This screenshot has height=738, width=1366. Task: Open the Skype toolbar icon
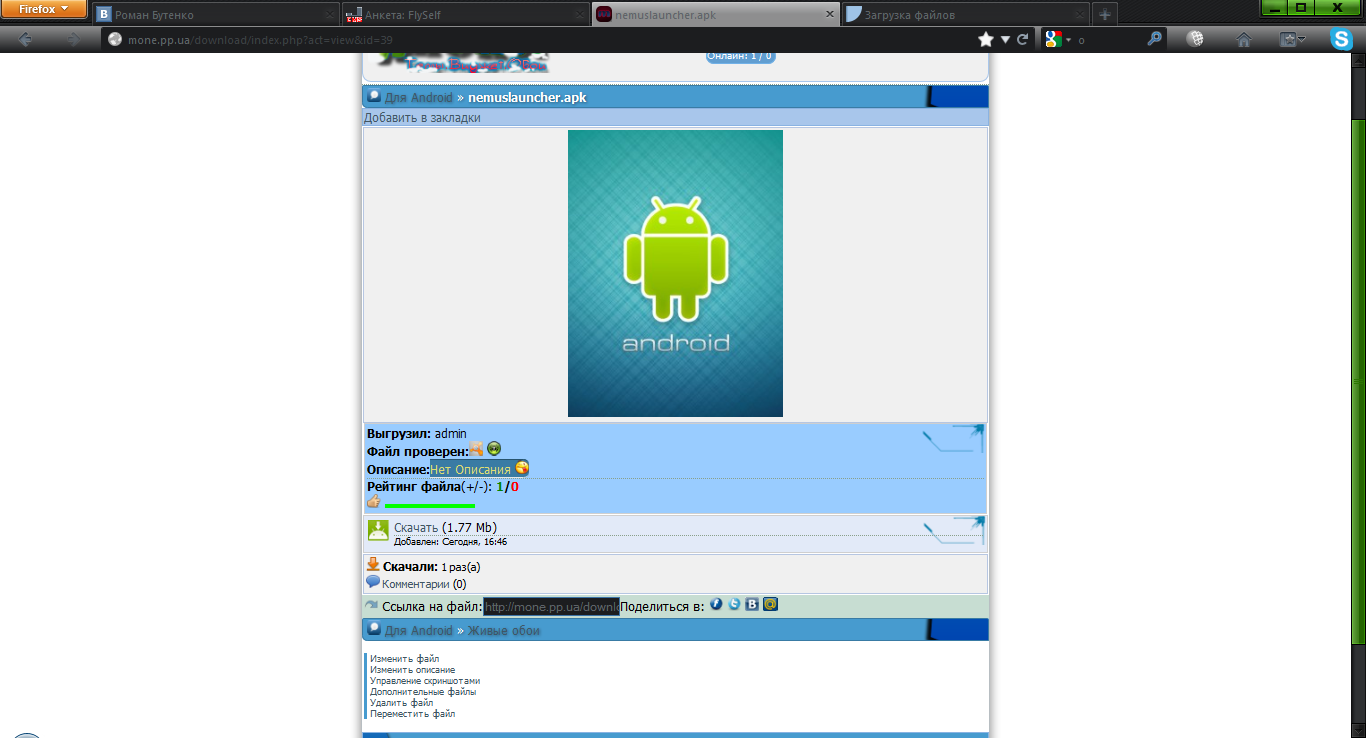1341,39
